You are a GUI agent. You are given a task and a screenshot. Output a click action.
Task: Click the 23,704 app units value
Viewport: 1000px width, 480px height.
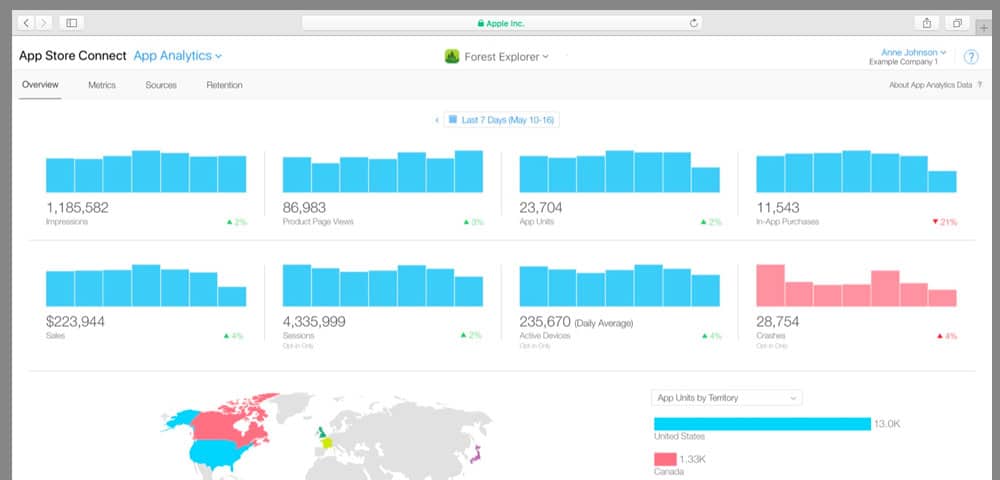[x=541, y=208]
